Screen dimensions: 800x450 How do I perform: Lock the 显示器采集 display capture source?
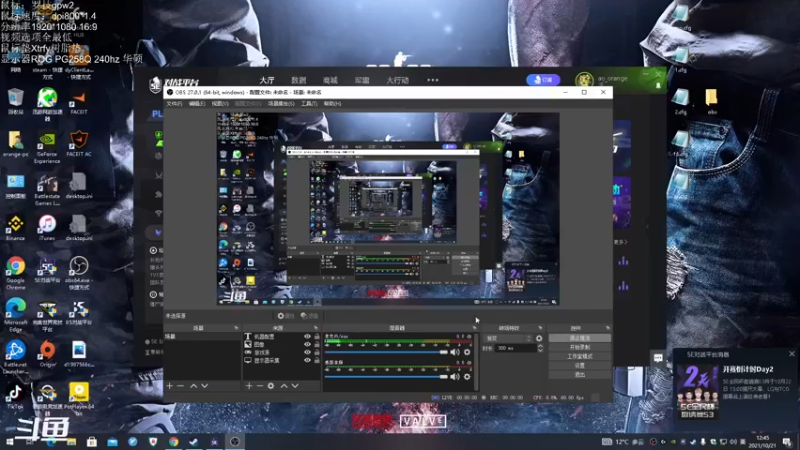[x=317, y=360]
